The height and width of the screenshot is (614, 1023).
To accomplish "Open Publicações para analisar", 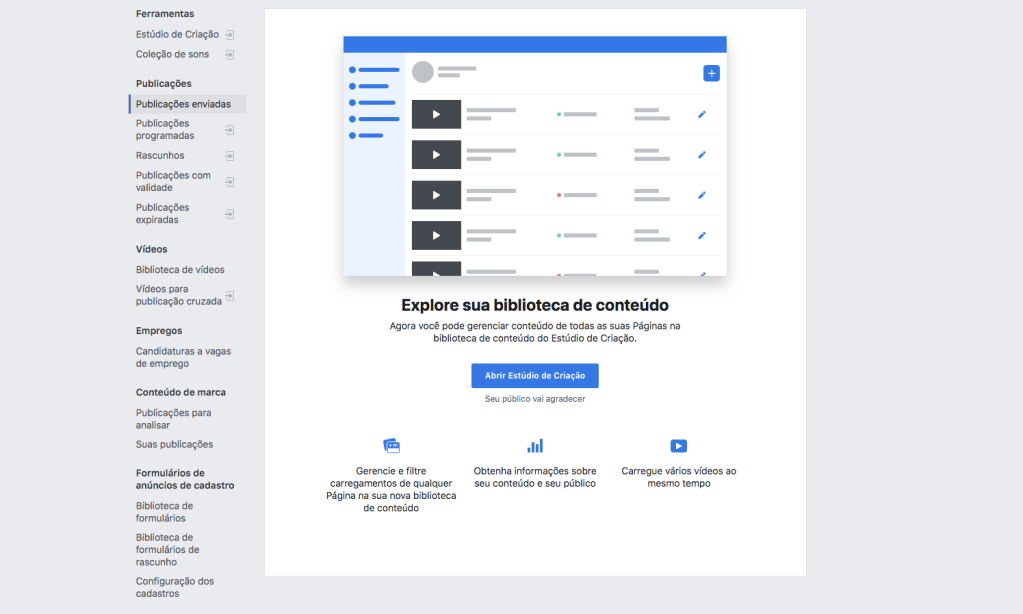I will click(174, 419).
